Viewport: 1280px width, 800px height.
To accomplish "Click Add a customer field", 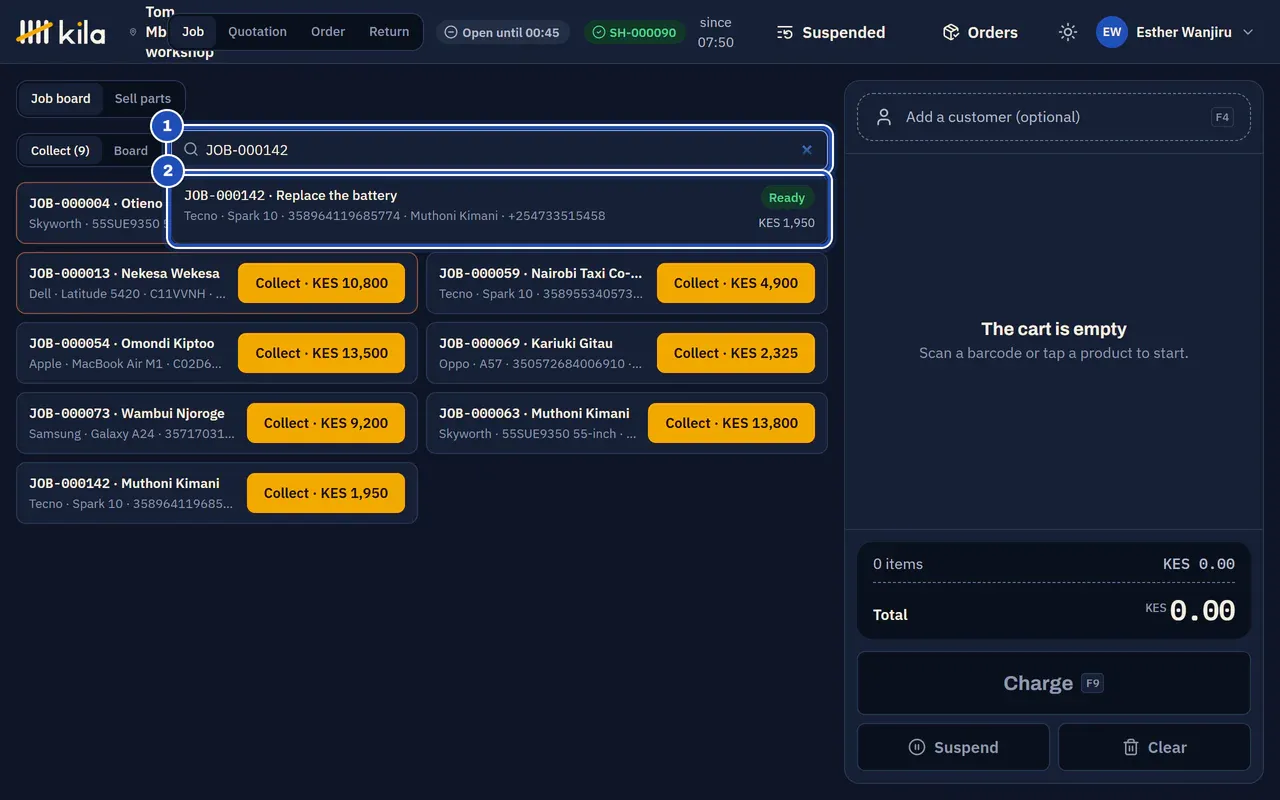I will (x=1054, y=117).
